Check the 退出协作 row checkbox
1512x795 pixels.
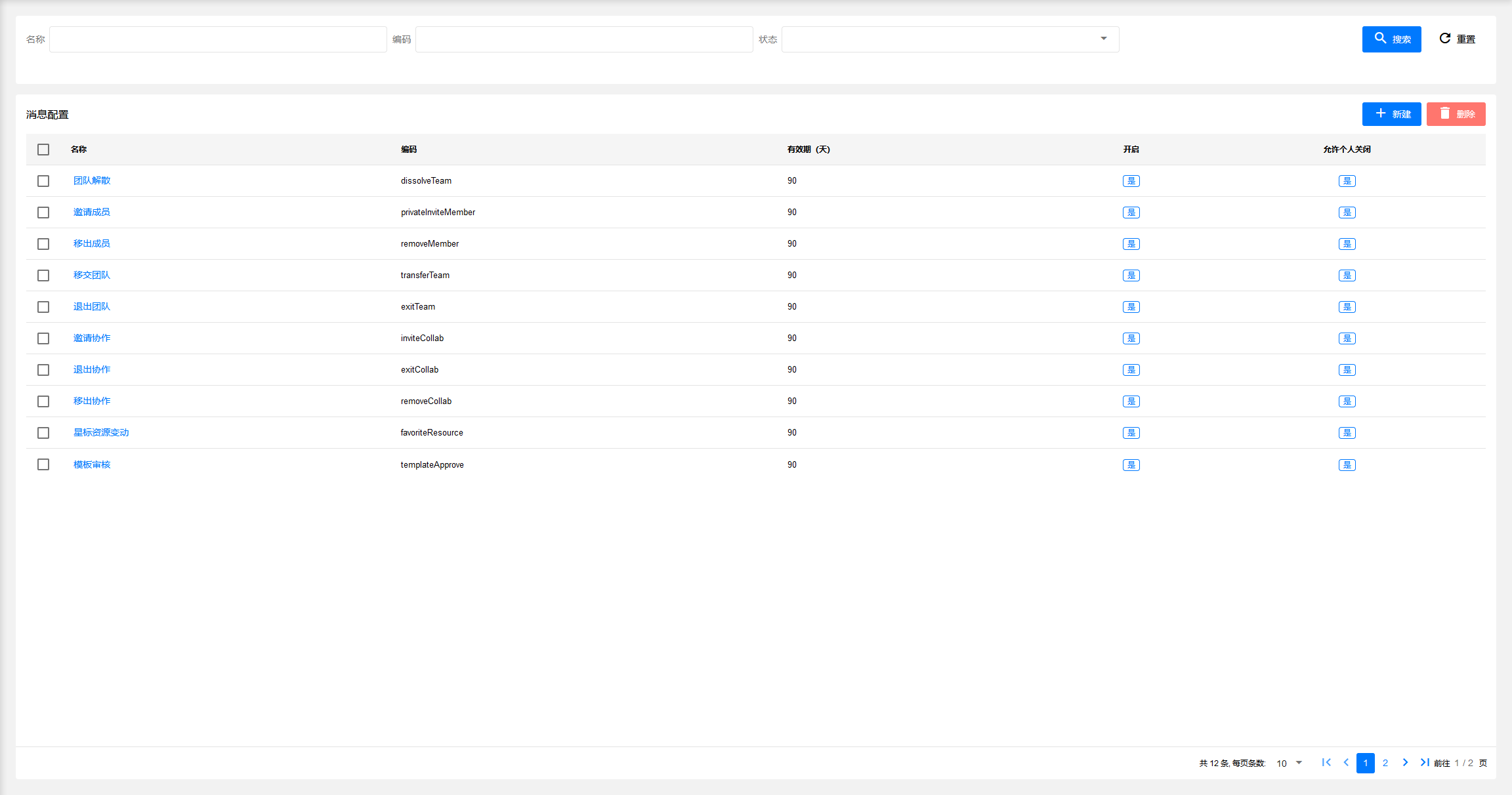(x=43, y=370)
